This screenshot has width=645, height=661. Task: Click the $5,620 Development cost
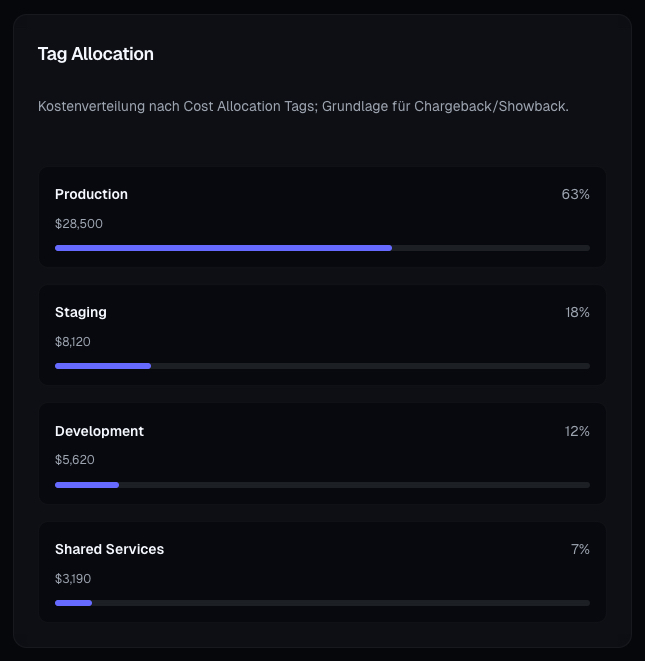[x=75, y=460]
